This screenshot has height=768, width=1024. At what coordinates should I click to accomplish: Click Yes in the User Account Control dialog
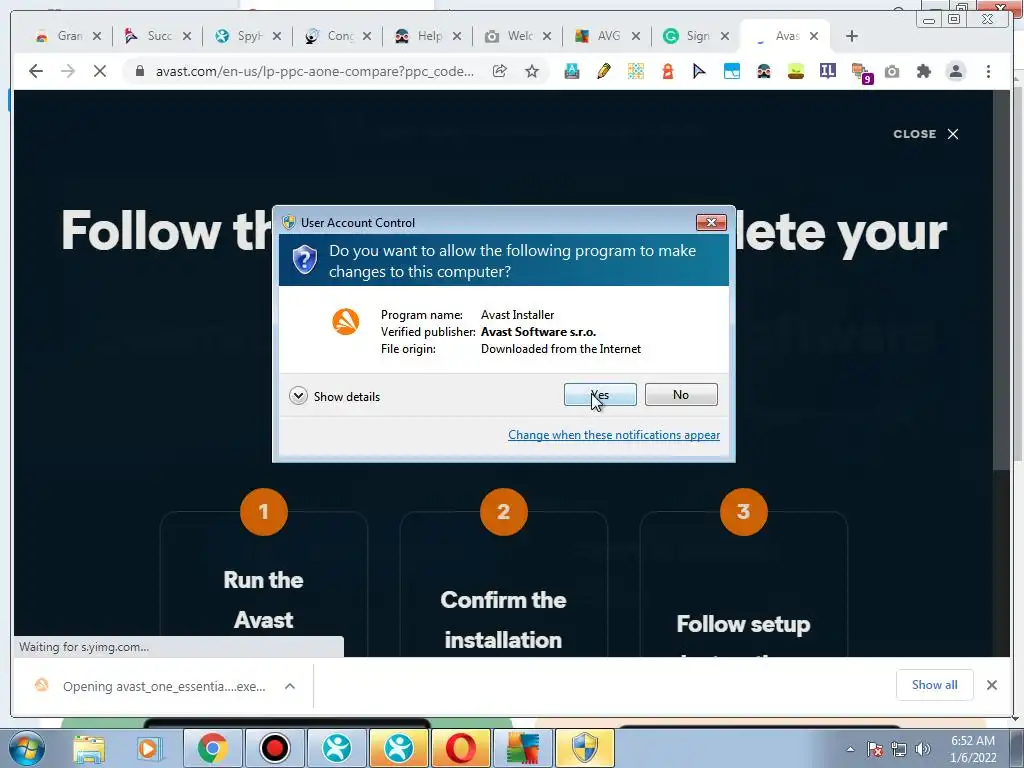600,394
